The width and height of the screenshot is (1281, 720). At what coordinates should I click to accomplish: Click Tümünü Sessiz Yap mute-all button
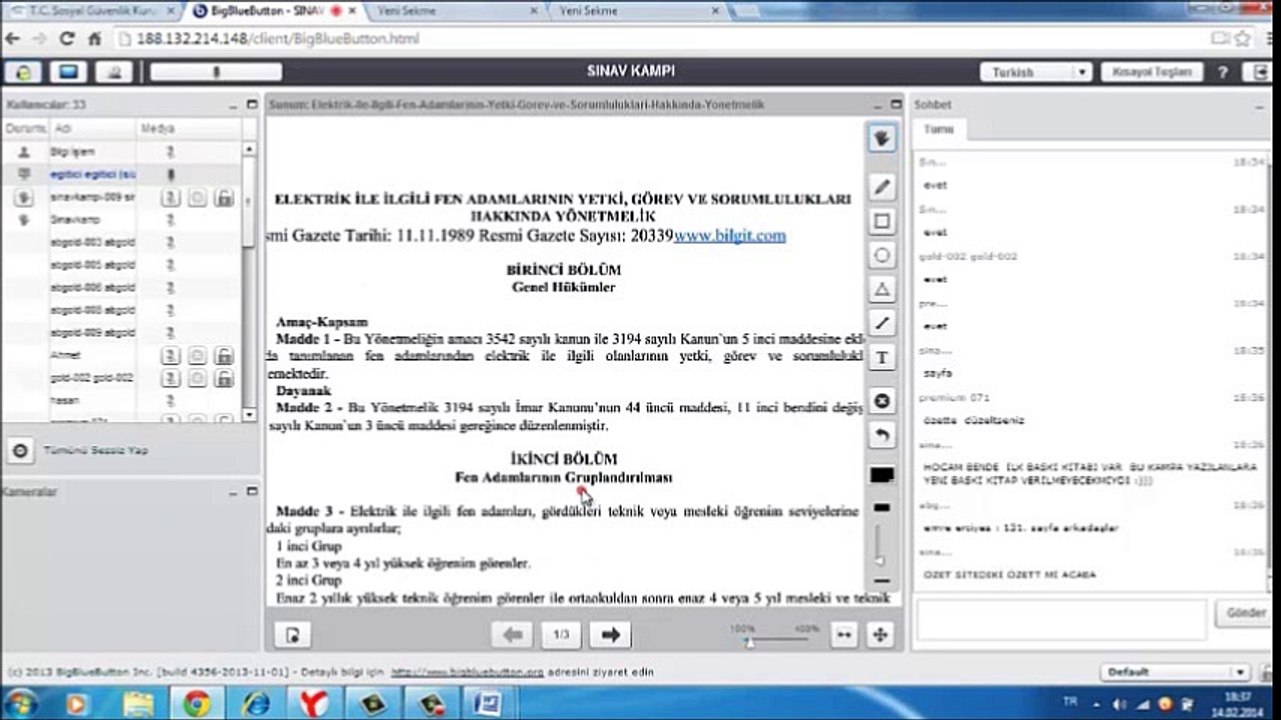[19, 450]
